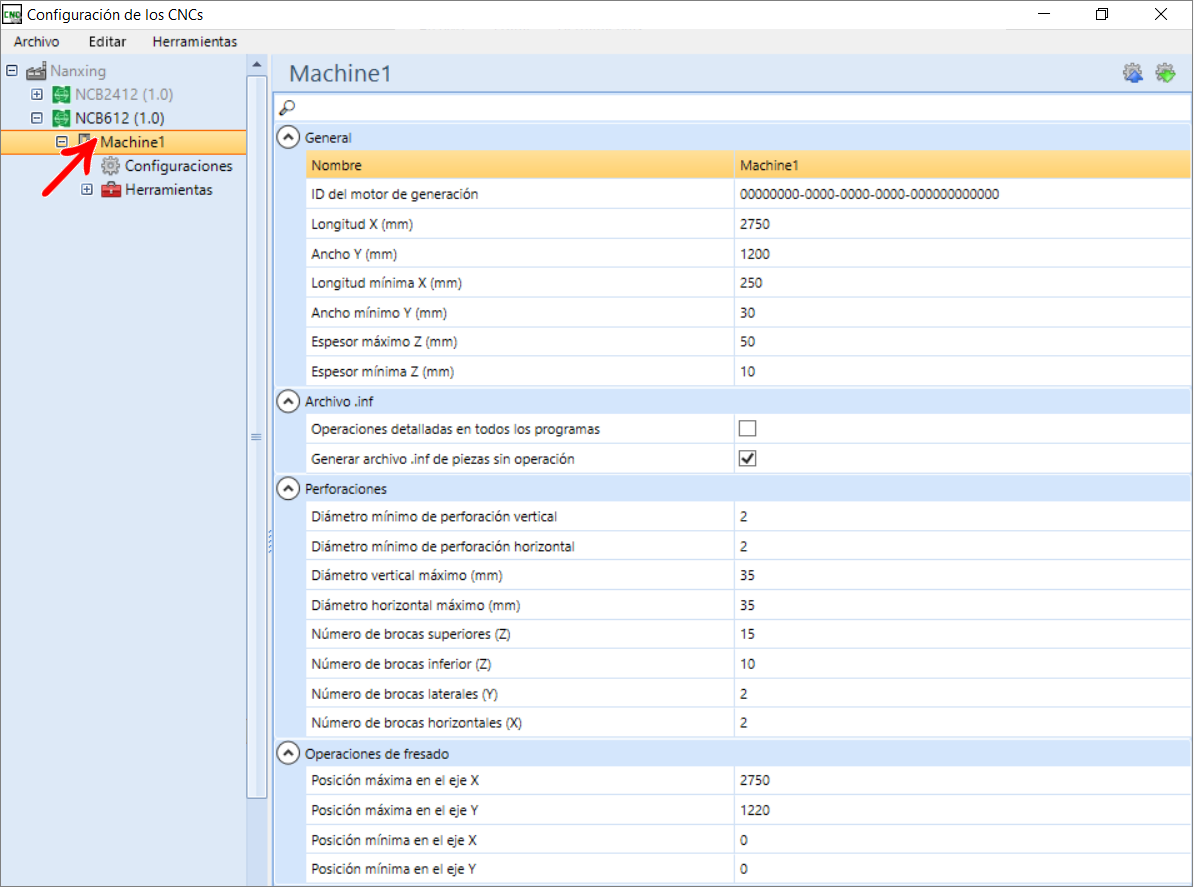Expand the Herramientas tree node
The image size is (1195, 888).
[87, 189]
